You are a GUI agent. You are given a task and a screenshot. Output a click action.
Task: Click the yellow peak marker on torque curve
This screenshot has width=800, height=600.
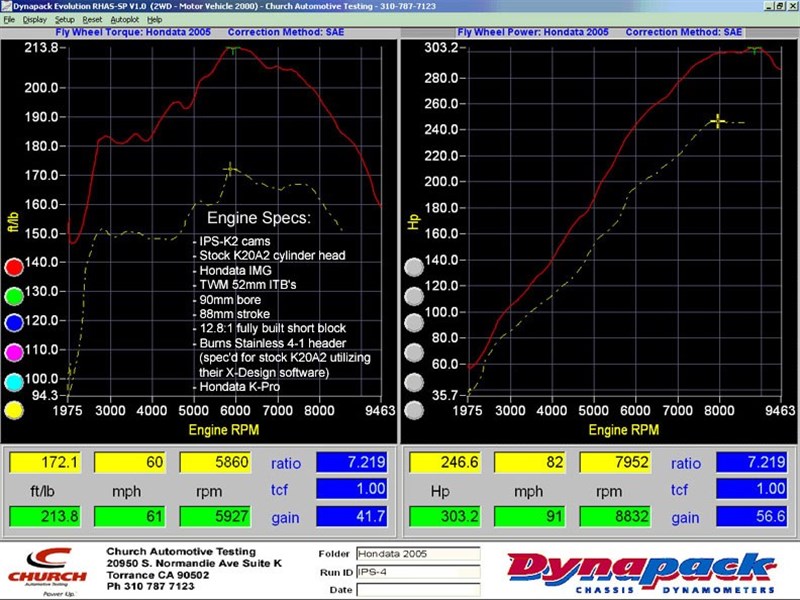[x=230, y=168]
